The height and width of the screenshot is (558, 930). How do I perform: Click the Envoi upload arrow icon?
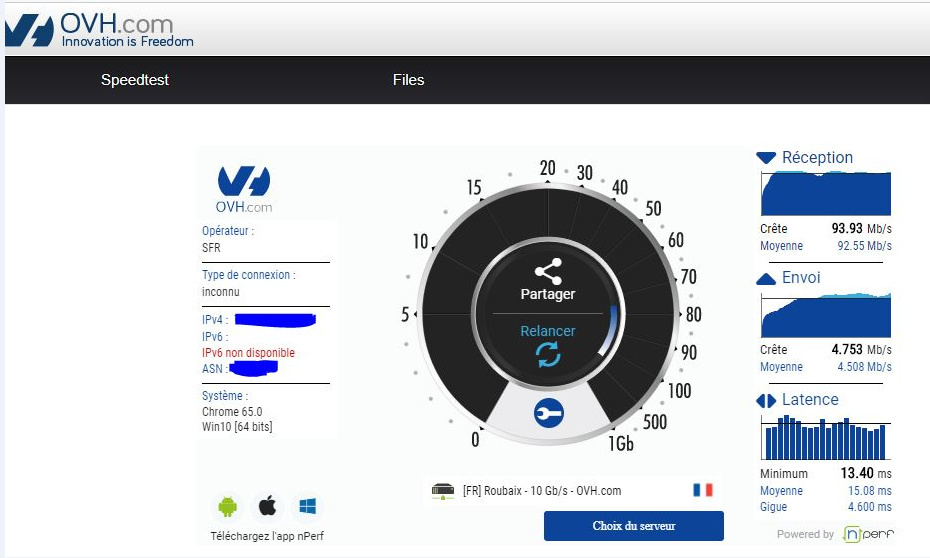766,279
